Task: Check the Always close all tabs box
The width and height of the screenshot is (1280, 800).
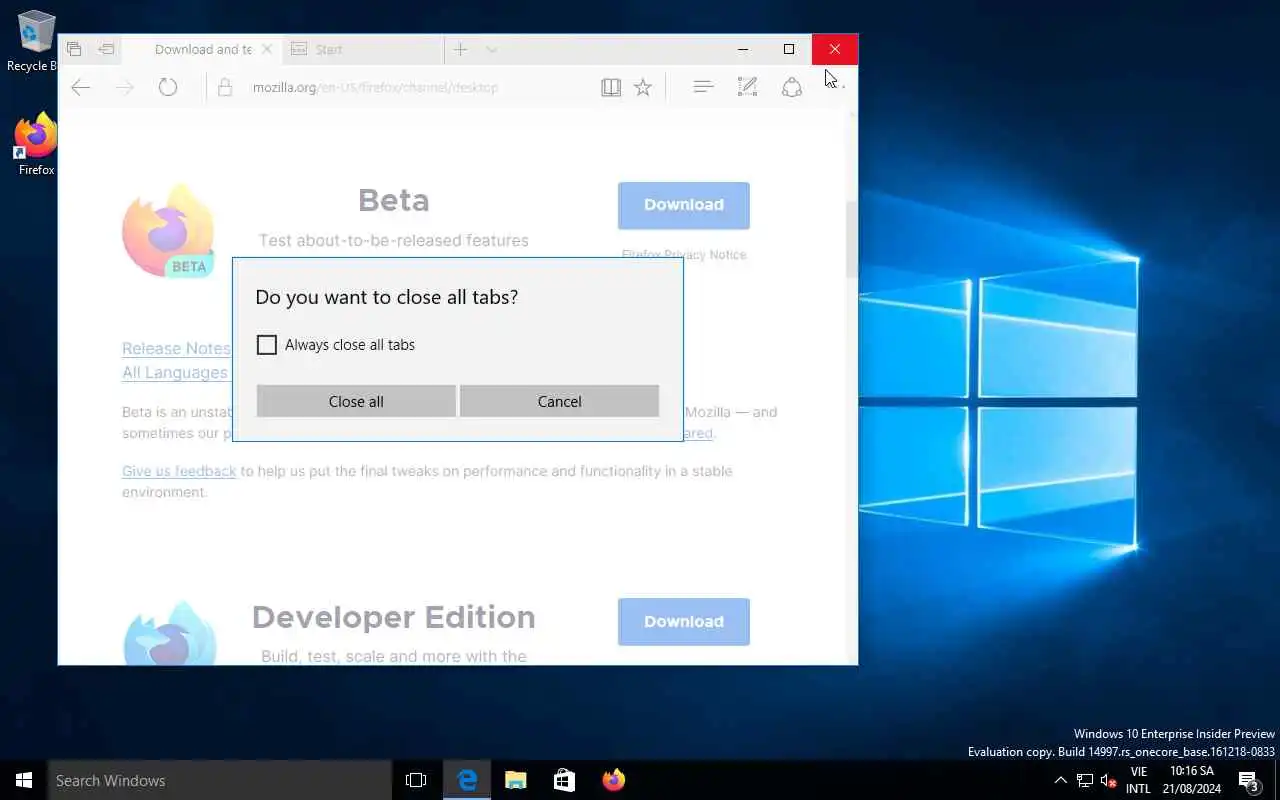Action: [266, 345]
